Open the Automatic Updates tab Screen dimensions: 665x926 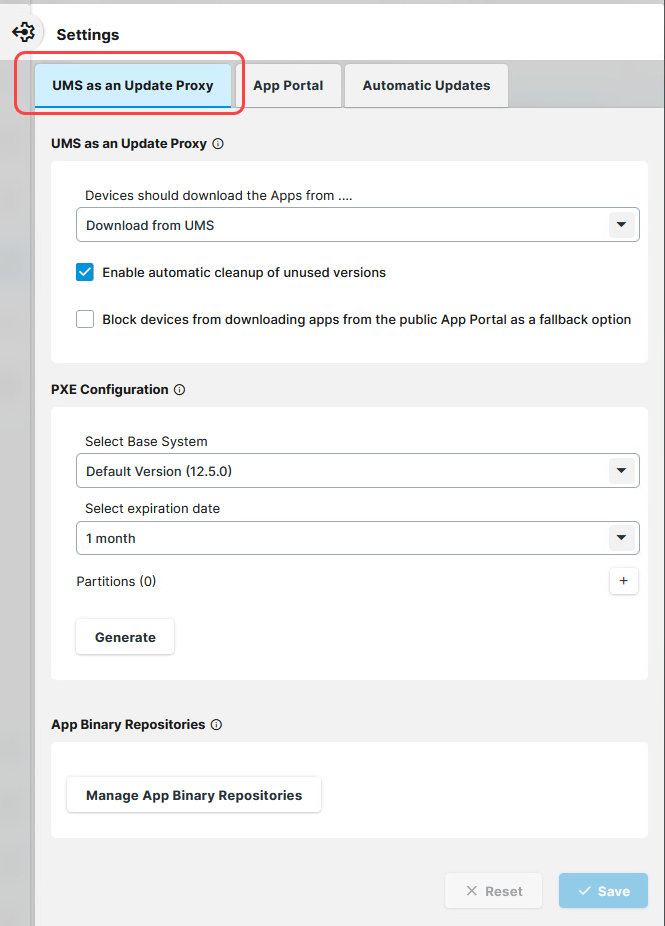click(x=425, y=85)
